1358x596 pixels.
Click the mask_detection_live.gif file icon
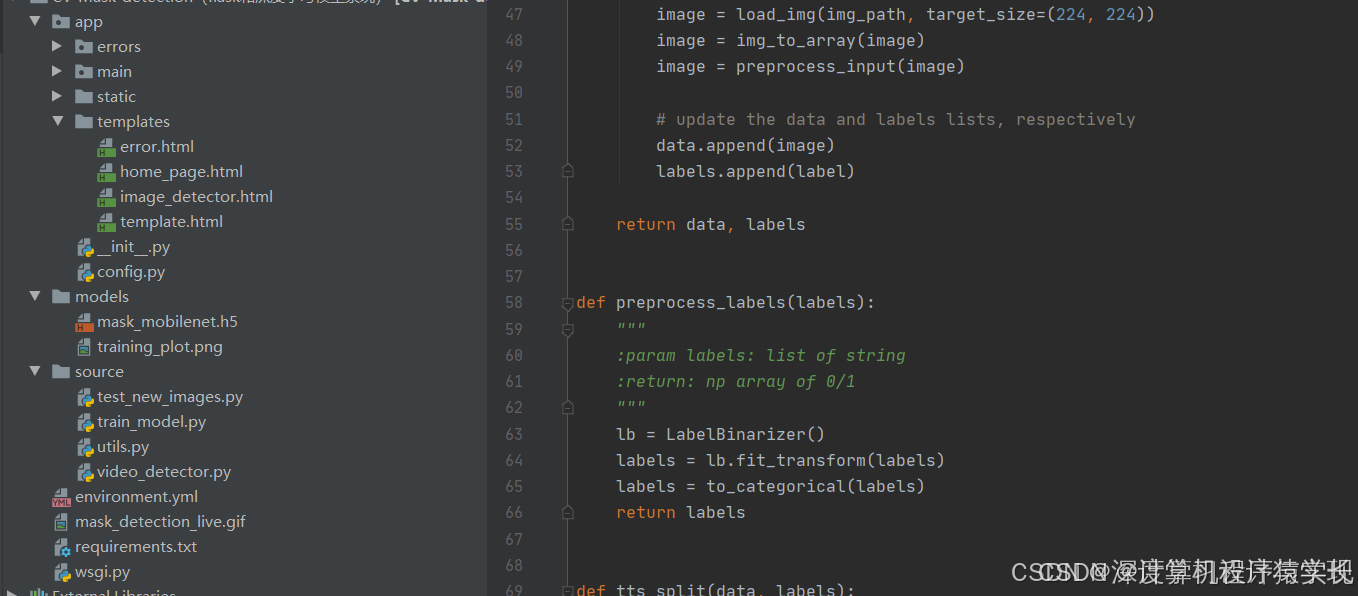(63, 522)
